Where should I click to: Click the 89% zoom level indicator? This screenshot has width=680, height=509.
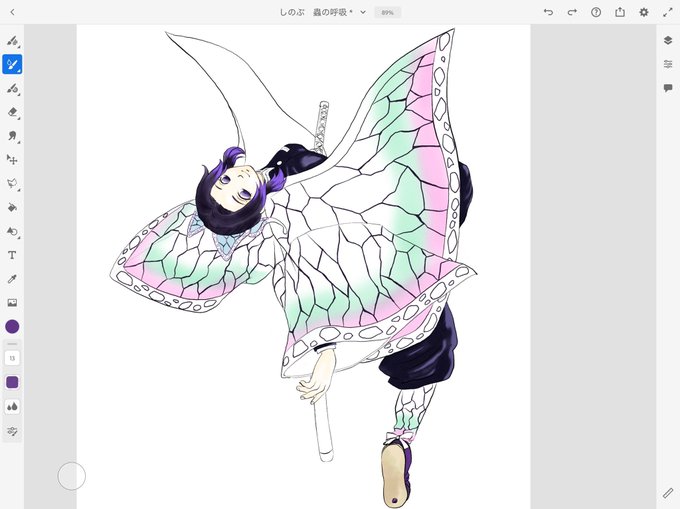[387, 13]
